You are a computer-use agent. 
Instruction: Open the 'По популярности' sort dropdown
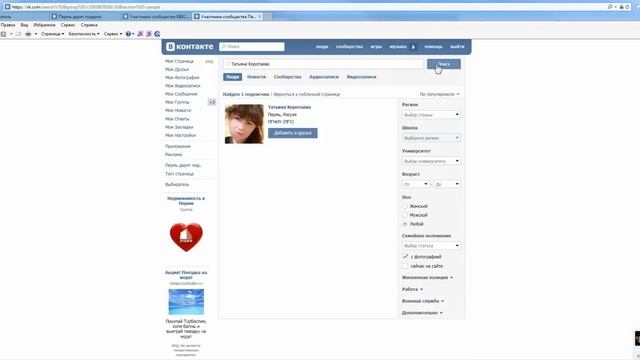pos(439,94)
